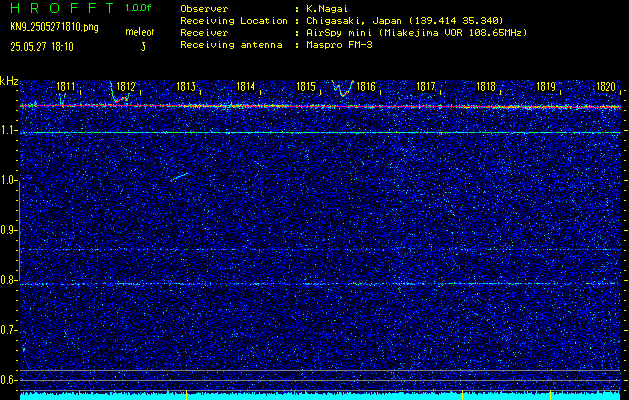The width and height of the screenshot is (629, 400).
Task: Click the 1.0 kHz axis label
Action: click(x=8, y=181)
